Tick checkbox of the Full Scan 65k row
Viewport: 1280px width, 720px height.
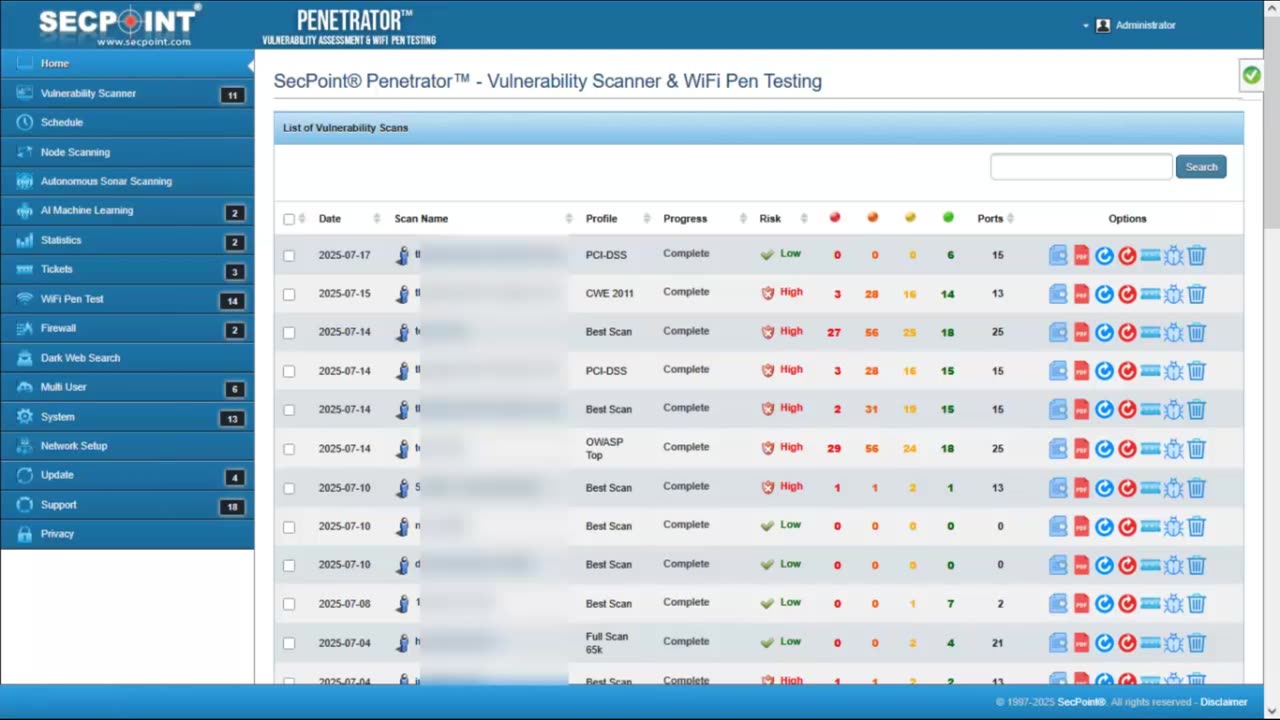point(289,643)
